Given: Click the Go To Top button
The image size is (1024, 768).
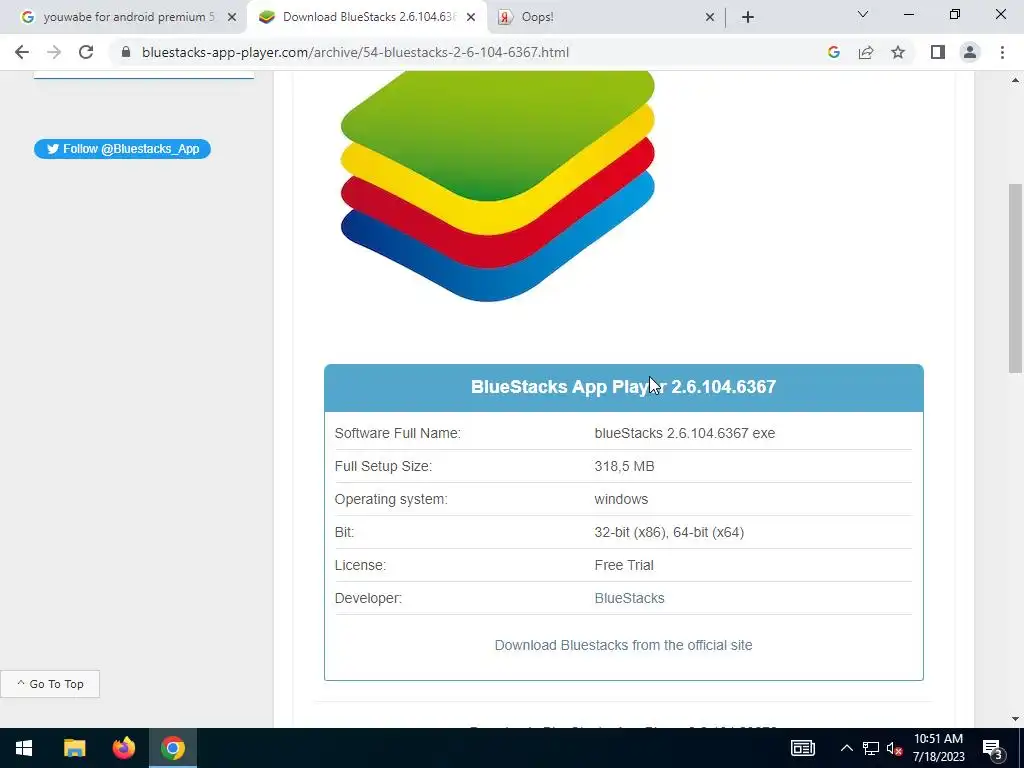Looking at the screenshot, I should click(x=50, y=684).
